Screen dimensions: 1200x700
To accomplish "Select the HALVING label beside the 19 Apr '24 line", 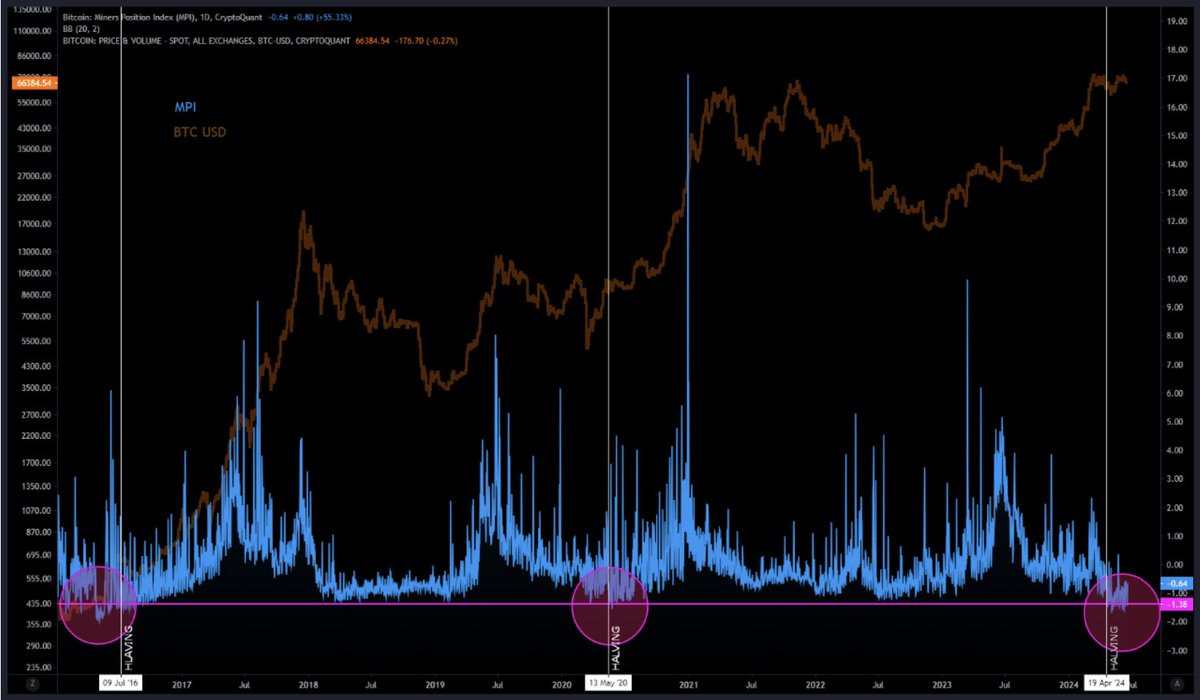I will click(1113, 648).
